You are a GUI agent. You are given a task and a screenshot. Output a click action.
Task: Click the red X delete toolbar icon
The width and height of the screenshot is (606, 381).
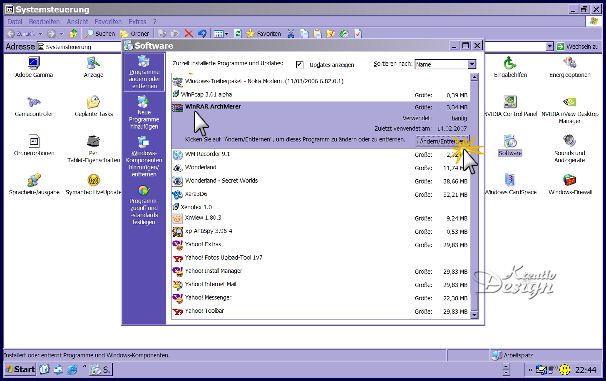click(189, 34)
